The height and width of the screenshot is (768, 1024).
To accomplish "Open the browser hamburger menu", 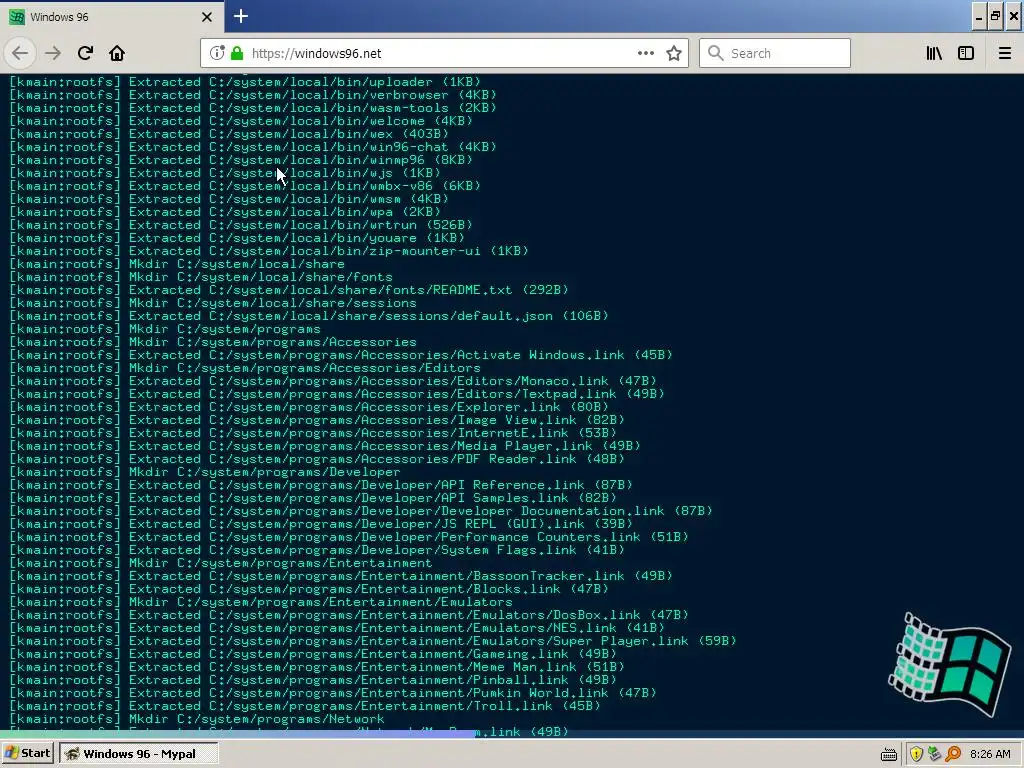I will coord(1004,53).
